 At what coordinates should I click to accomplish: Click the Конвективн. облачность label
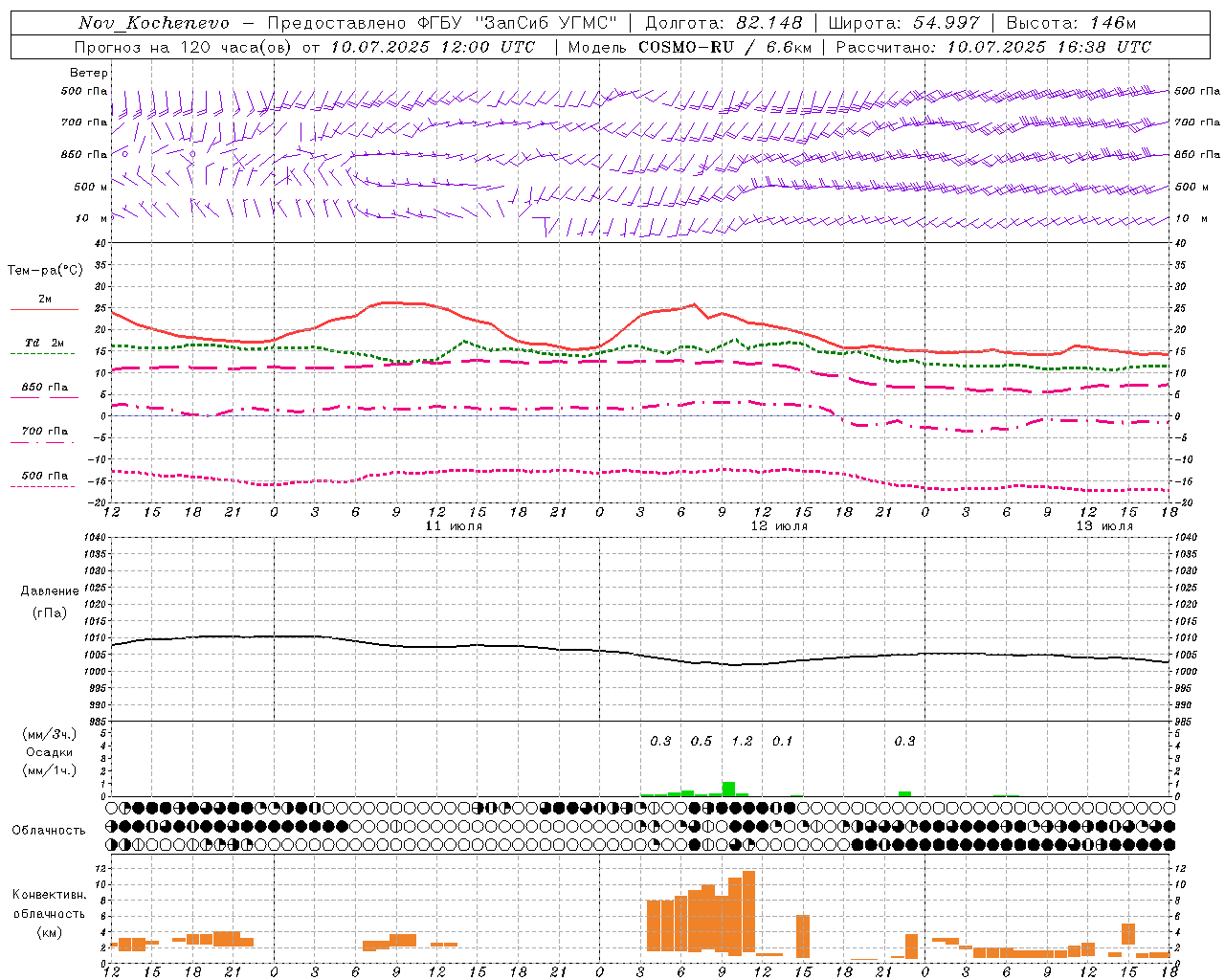point(50,903)
